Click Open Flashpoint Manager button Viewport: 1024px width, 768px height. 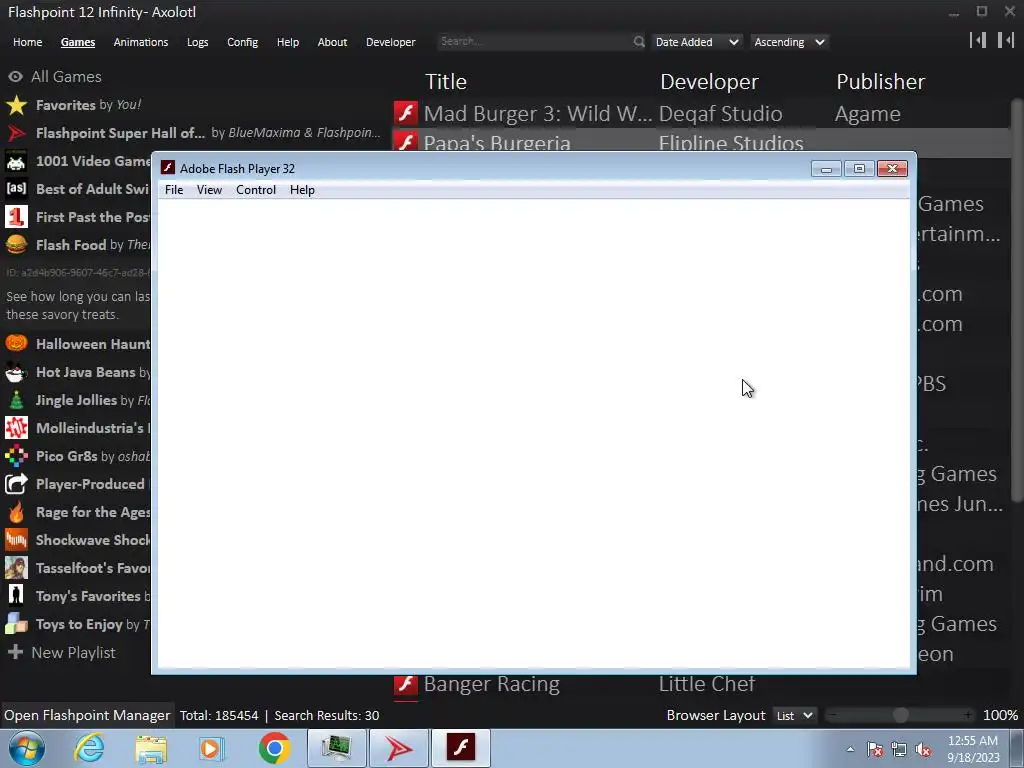click(87, 716)
